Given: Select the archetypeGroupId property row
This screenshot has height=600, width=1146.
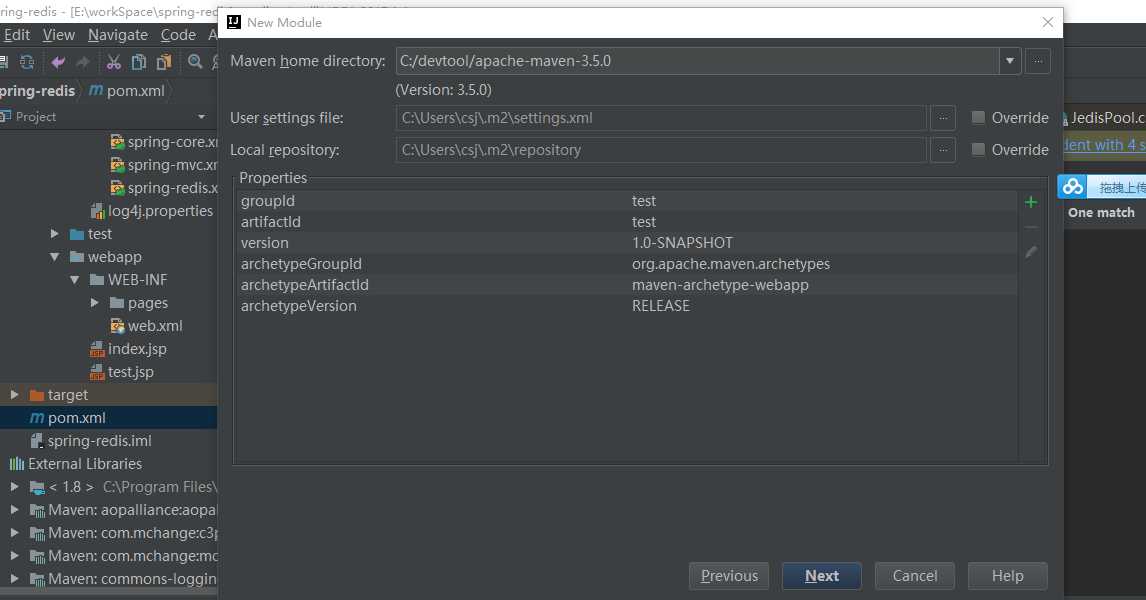Looking at the screenshot, I should click(x=626, y=264).
